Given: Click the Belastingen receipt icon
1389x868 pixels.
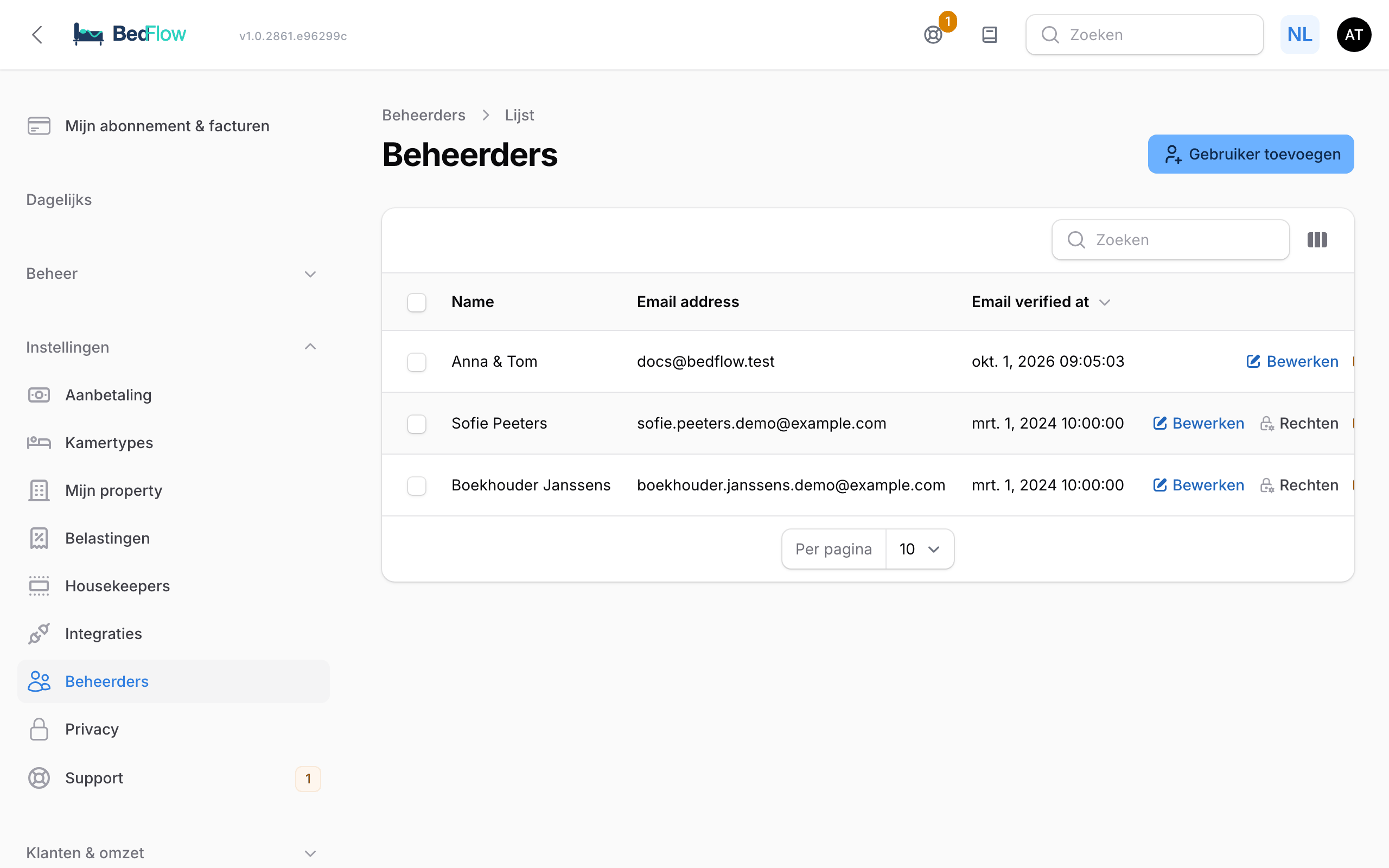Looking at the screenshot, I should (39, 538).
